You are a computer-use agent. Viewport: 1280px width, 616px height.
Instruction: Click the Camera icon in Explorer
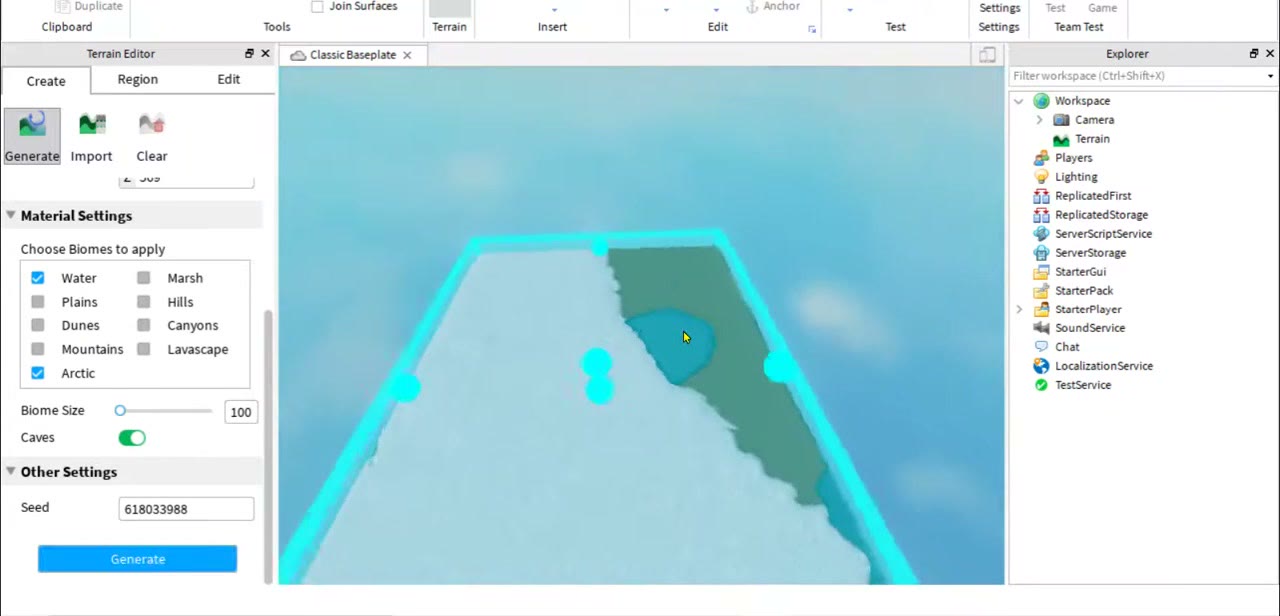point(1061,120)
